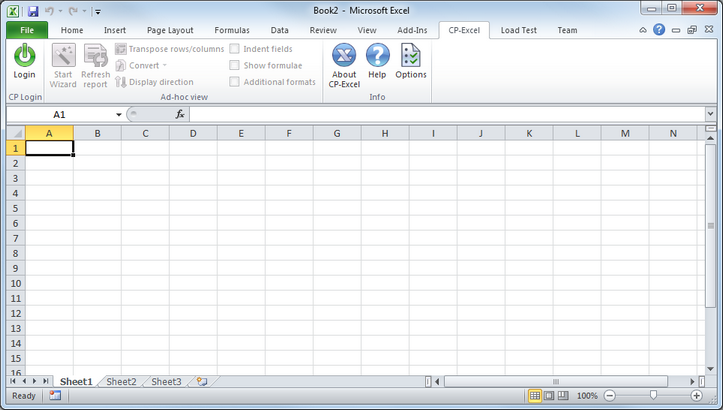Toggle Additional formats checkbox
Image resolution: width=723 pixels, height=410 pixels.
pyautogui.click(x=234, y=82)
